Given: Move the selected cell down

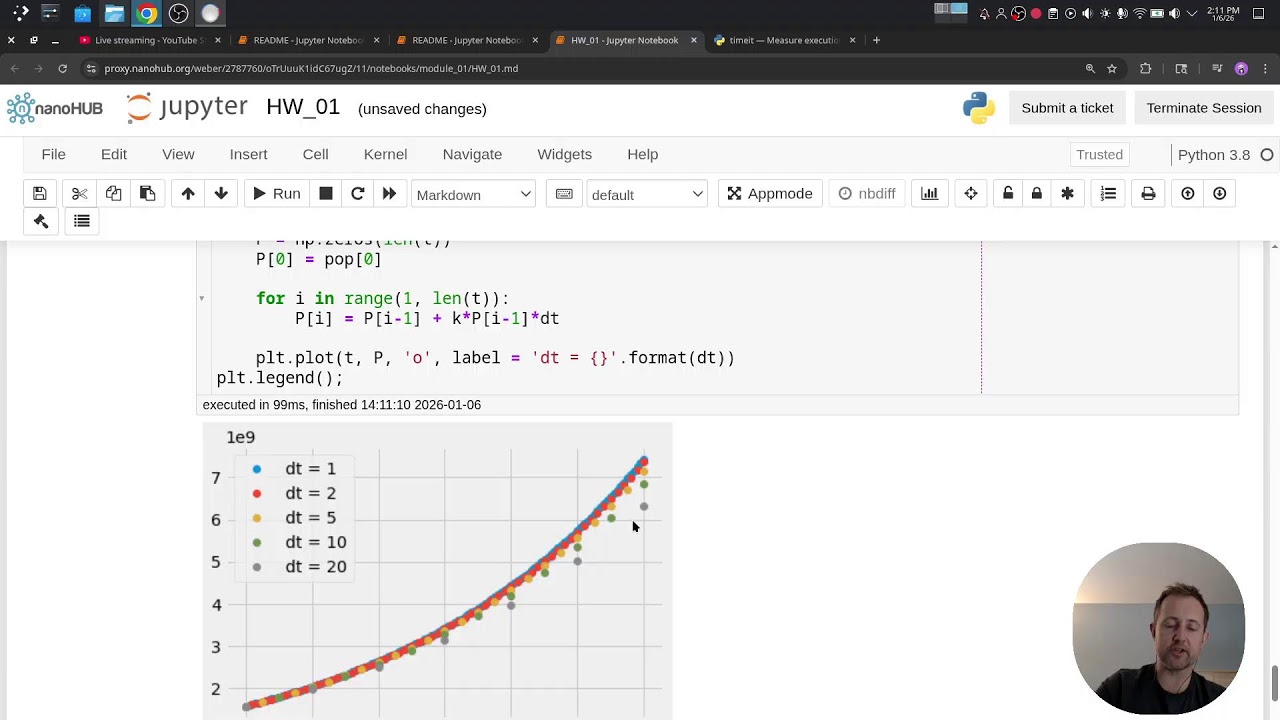Looking at the screenshot, I should [221, 194].
